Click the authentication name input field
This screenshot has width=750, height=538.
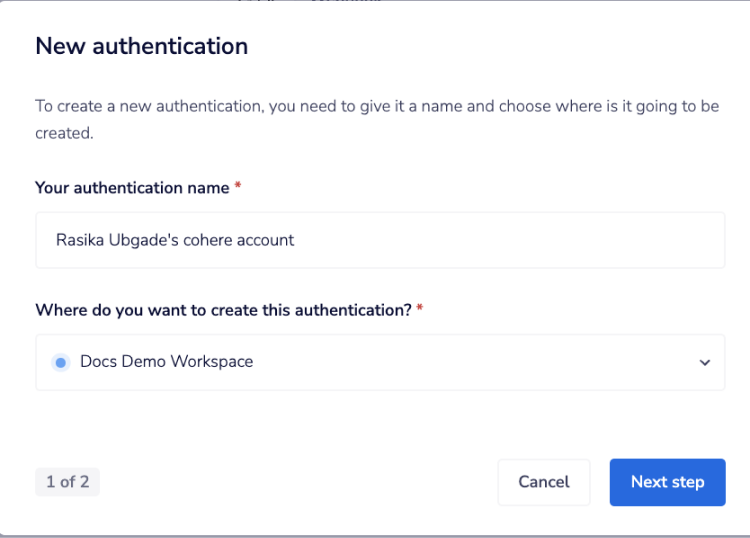click(x=380, y=240)
